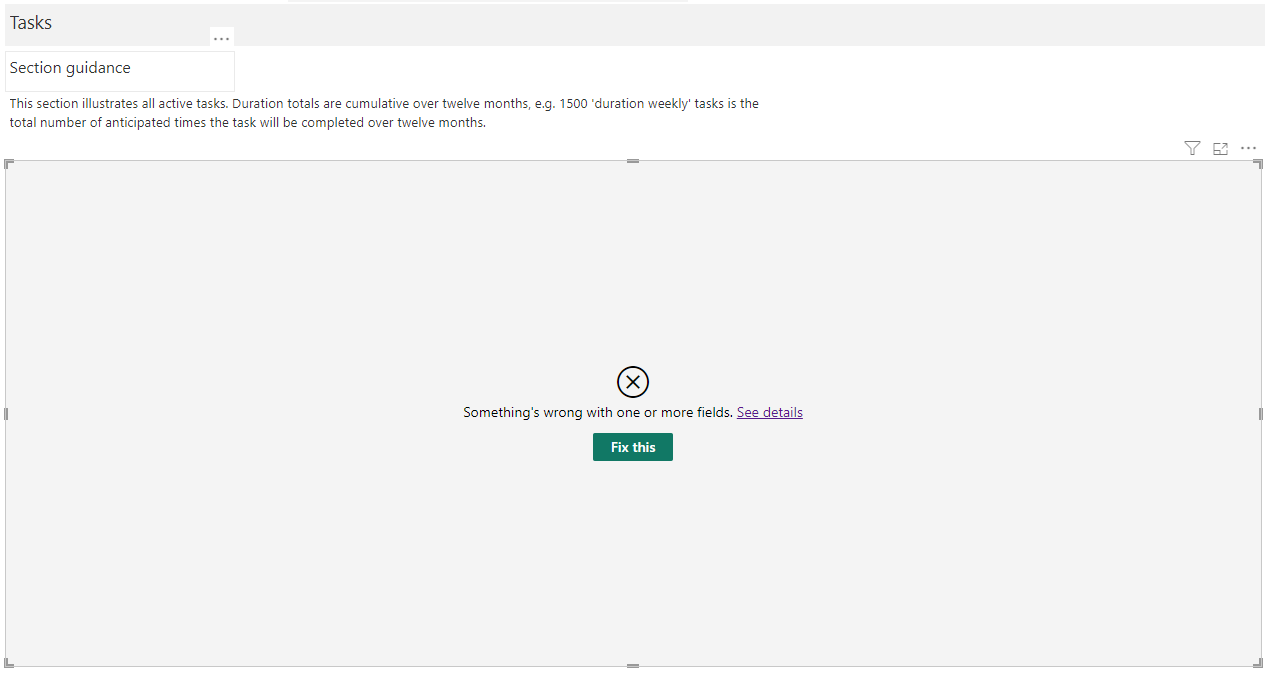This screenshot has width=1277, height=674.
Task: Click the Tasks page title
Action: click(30, 22)
